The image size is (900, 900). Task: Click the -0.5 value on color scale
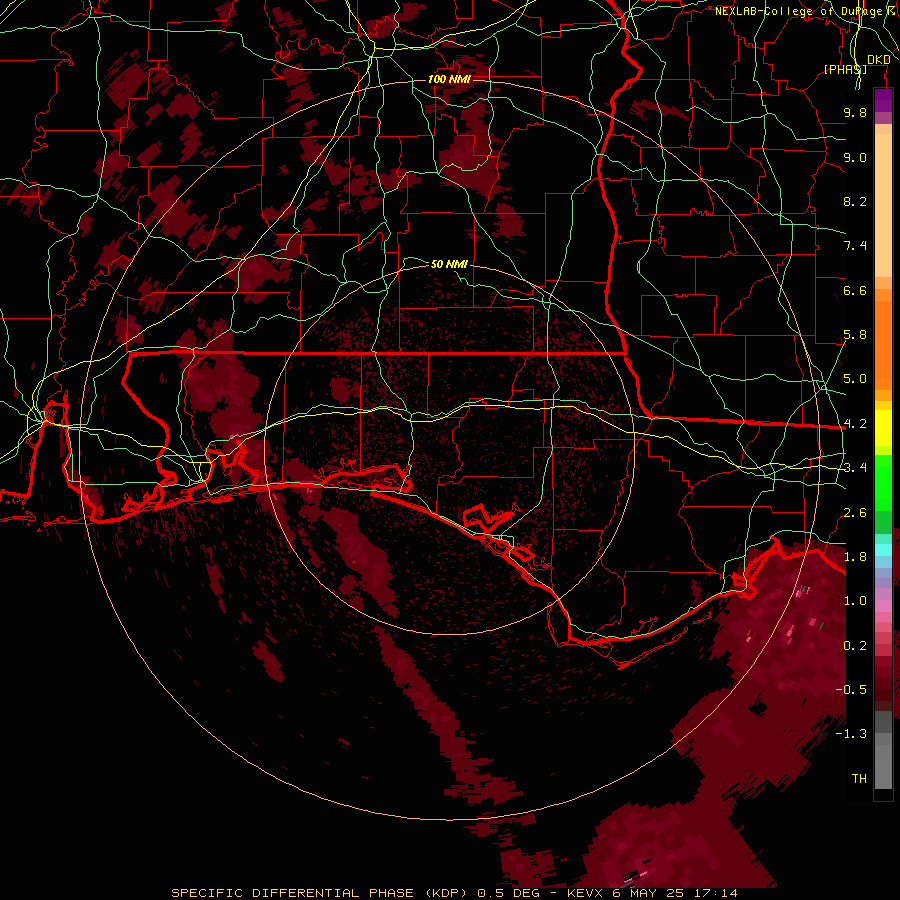[x=851, y=689]
